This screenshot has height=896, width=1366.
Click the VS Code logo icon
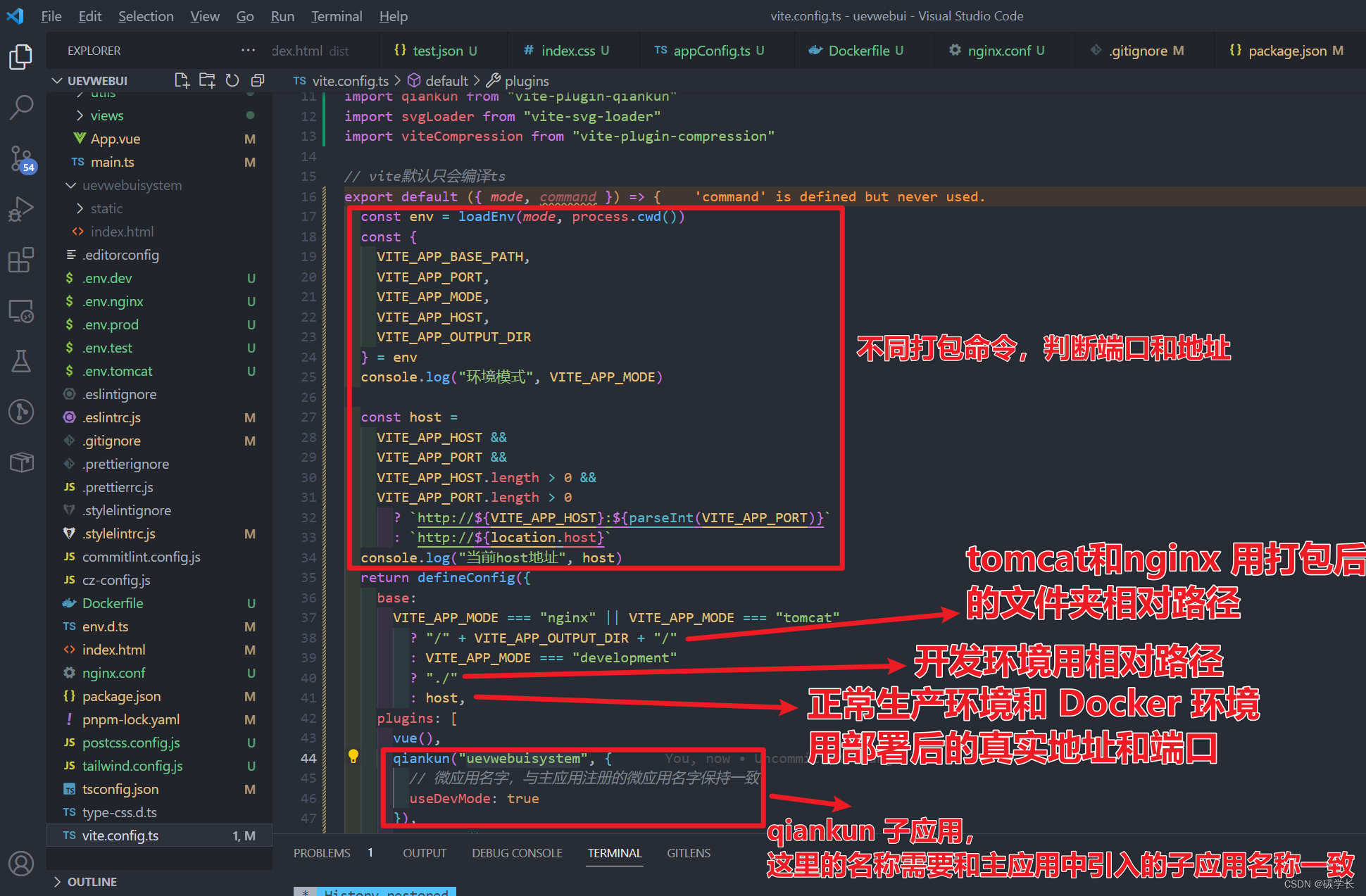coord(15,15)
